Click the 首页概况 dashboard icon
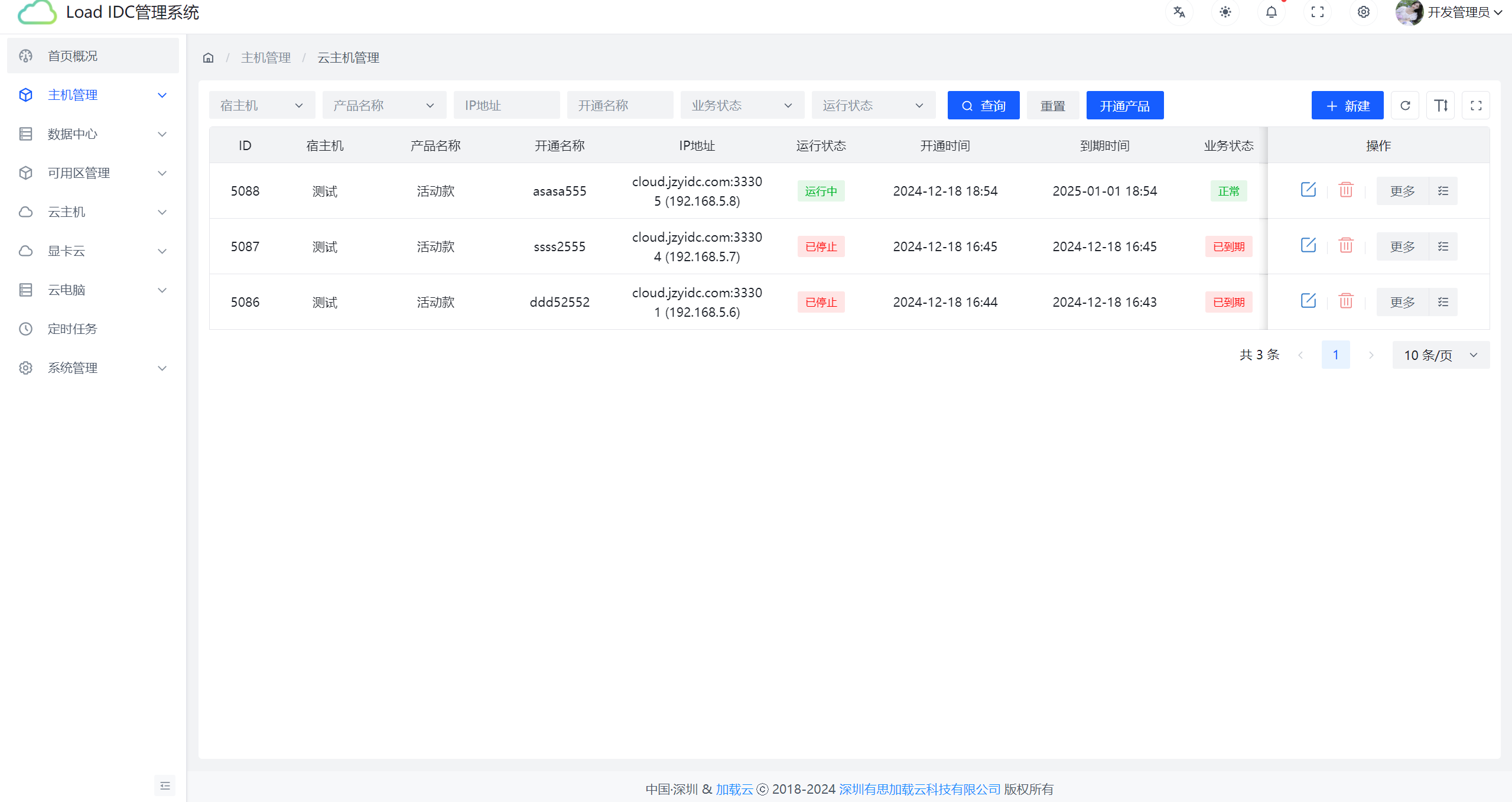Viewport: 1512px width, 802px height. (25, 56)
